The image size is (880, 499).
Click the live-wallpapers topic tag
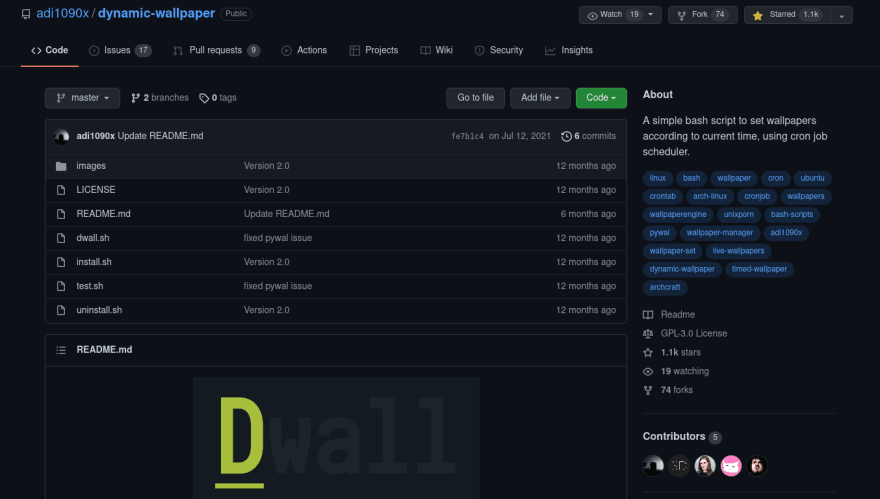pyautogui.click(x=738, y=251)
